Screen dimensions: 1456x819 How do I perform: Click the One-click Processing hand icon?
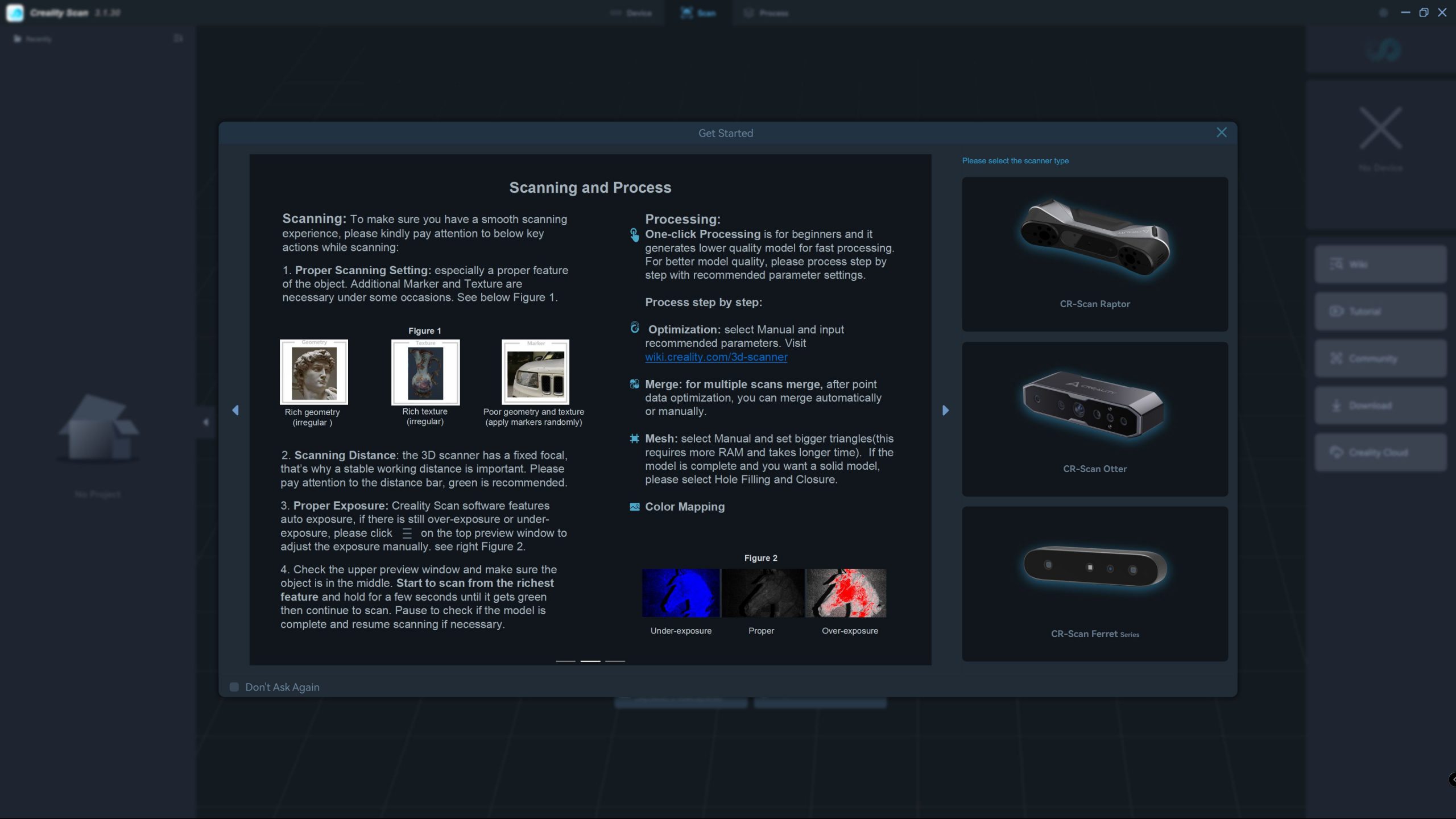tap(634, 235)
